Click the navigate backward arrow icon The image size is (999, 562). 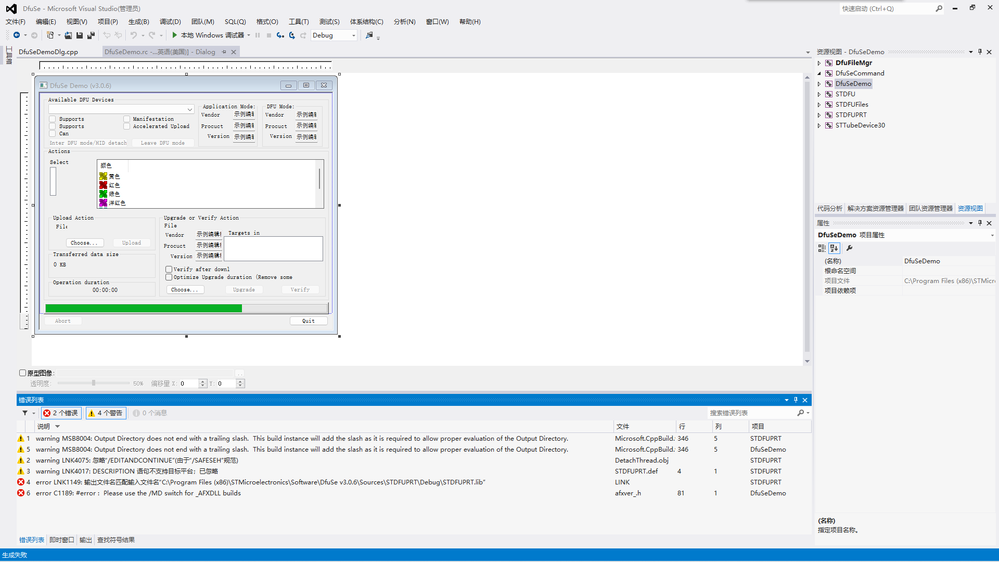pos(17,35)
